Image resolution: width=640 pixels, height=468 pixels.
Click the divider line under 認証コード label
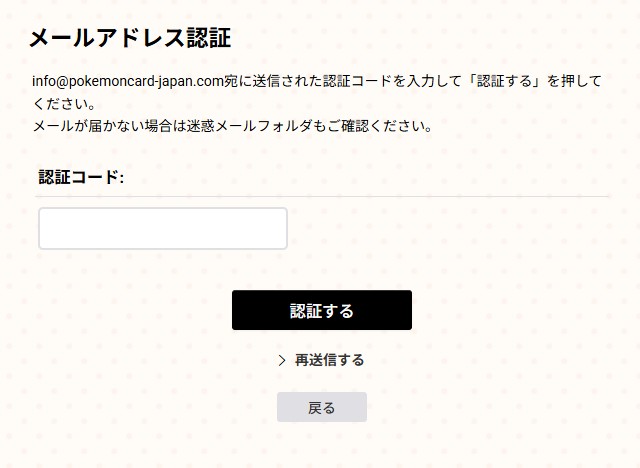point(322,196)
